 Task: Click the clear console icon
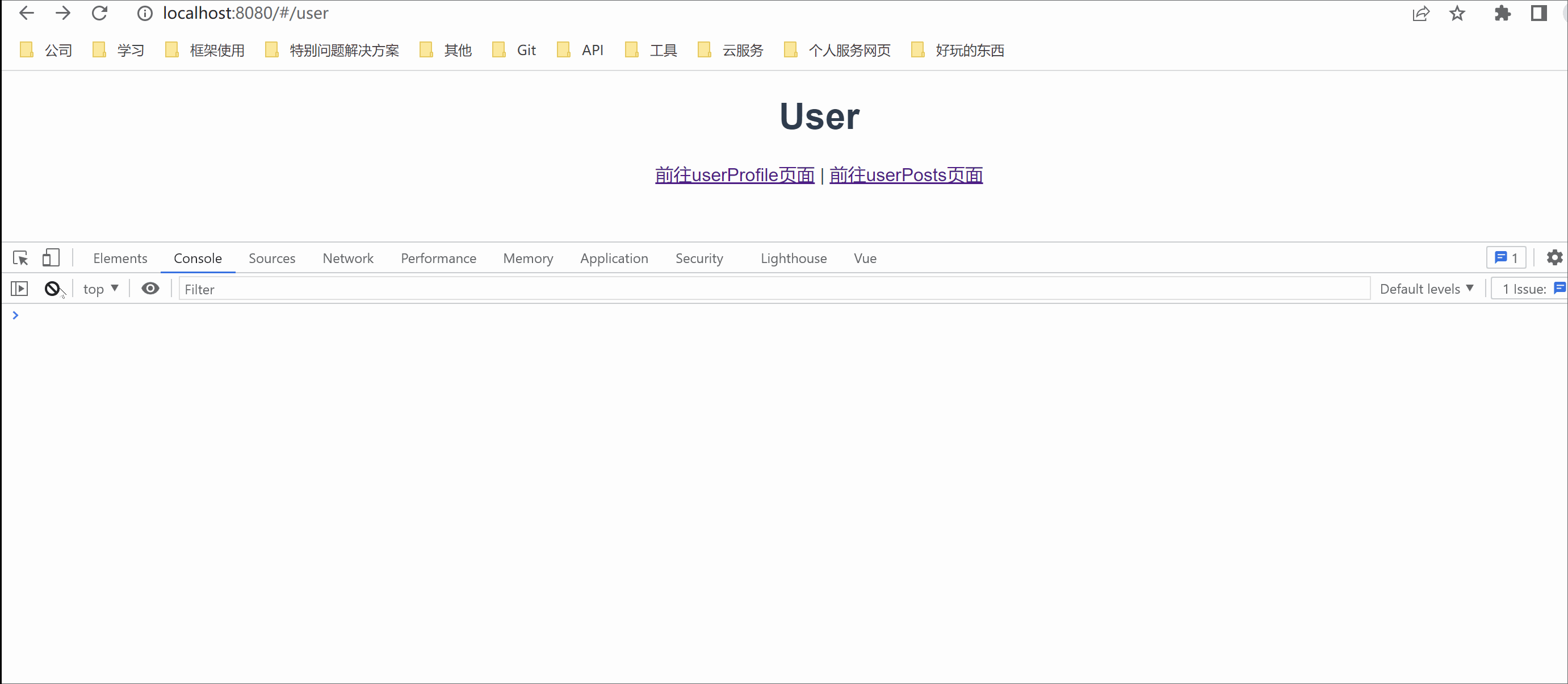(x=52, y=289)
